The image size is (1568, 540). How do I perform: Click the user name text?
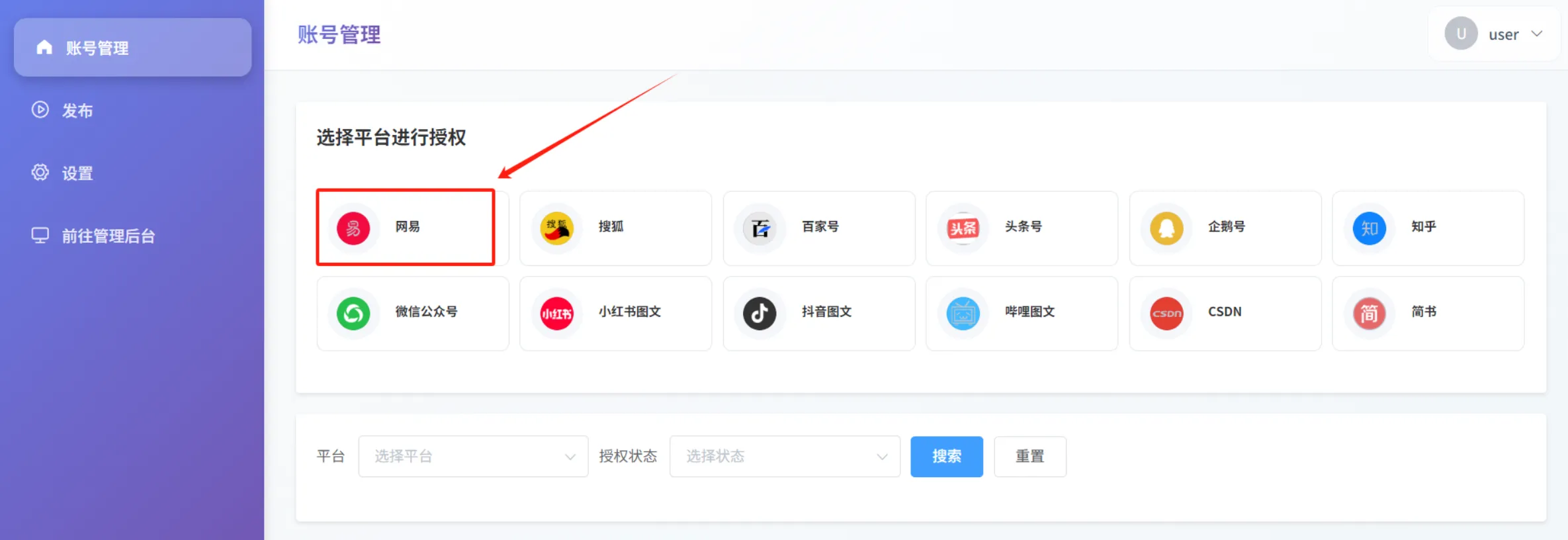pyautogui.click(x=1503, y=34)
